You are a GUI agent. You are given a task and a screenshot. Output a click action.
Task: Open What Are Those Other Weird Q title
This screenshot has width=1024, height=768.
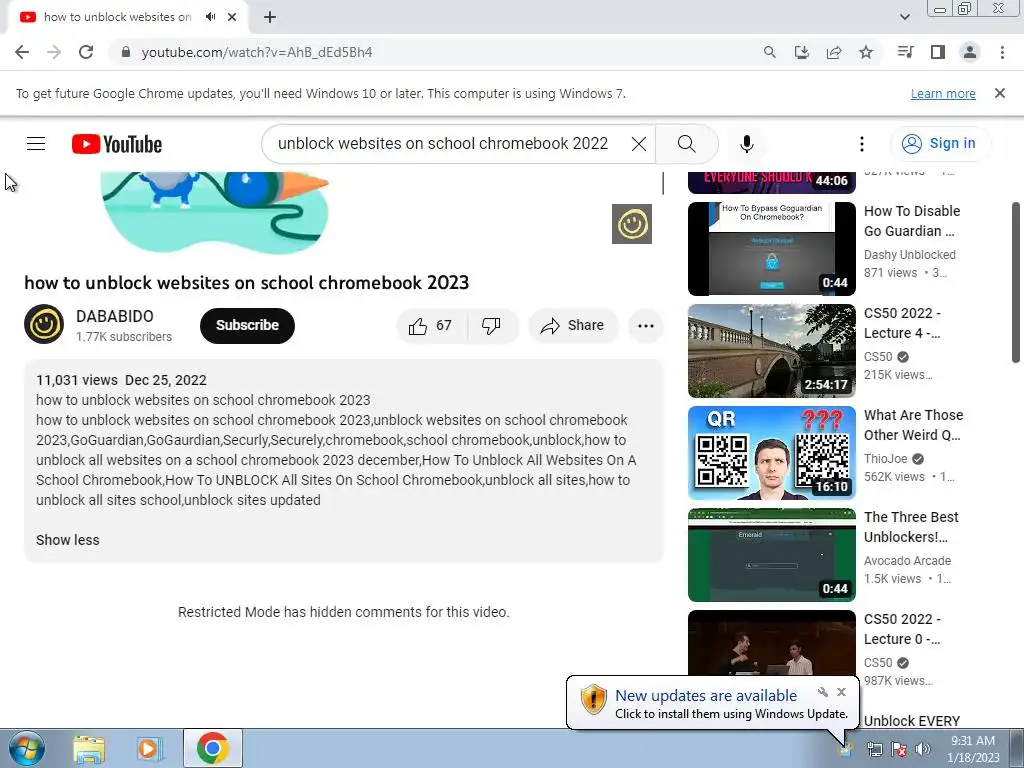click(914, 425)
